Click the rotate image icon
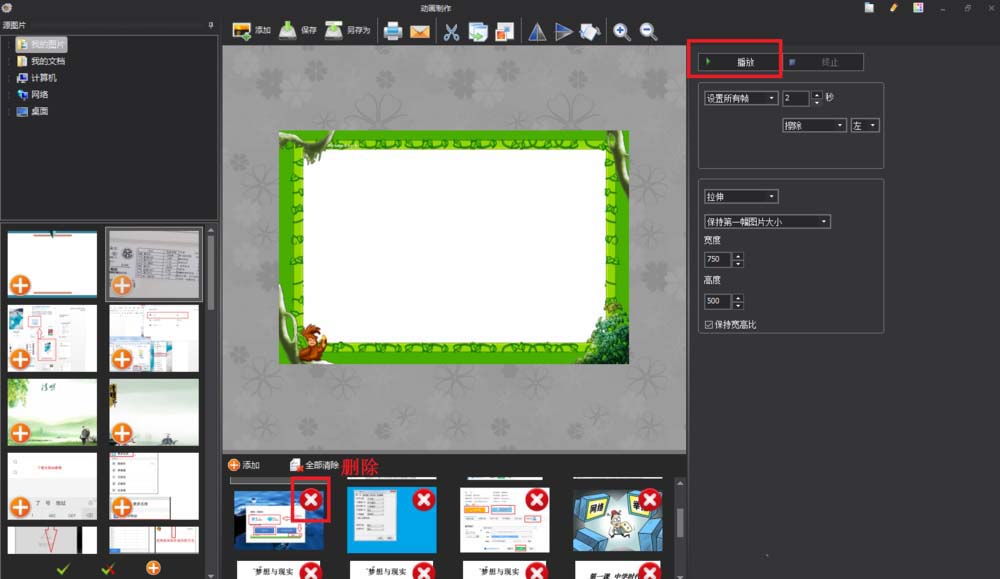This screenshot has height=579, width=1000. (590, 31)
